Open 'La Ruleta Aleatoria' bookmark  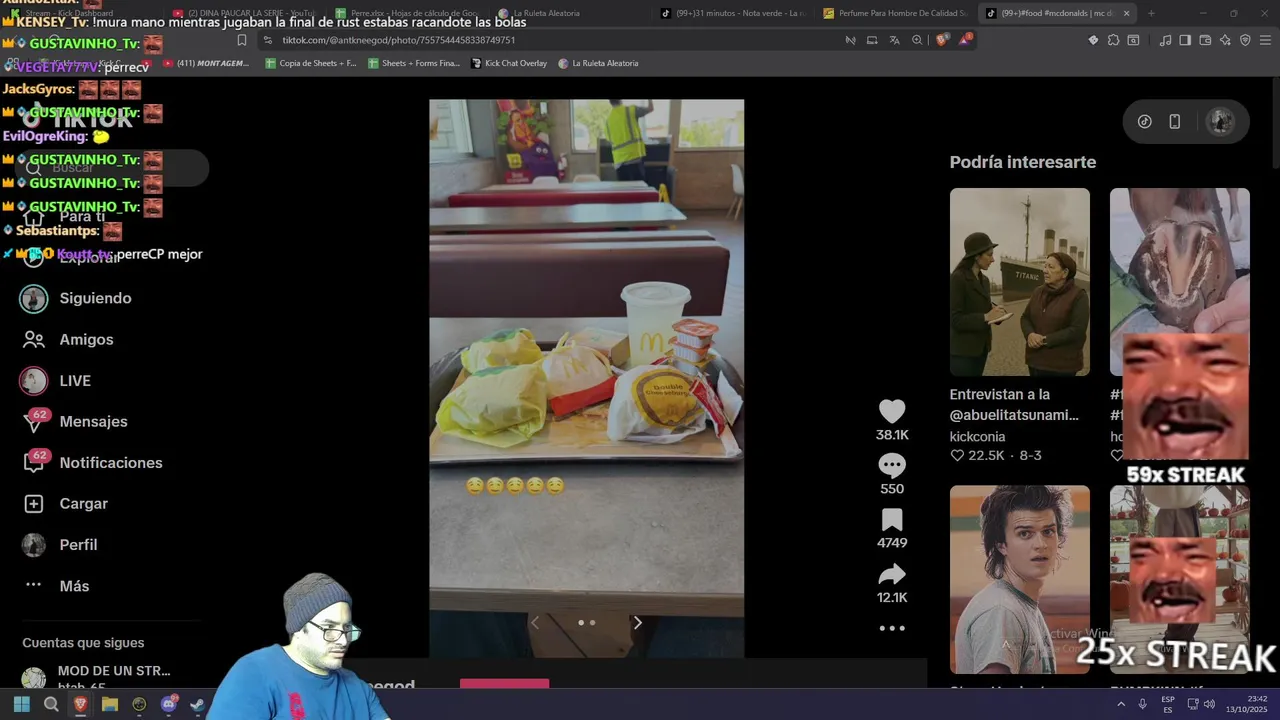[598, 63]
